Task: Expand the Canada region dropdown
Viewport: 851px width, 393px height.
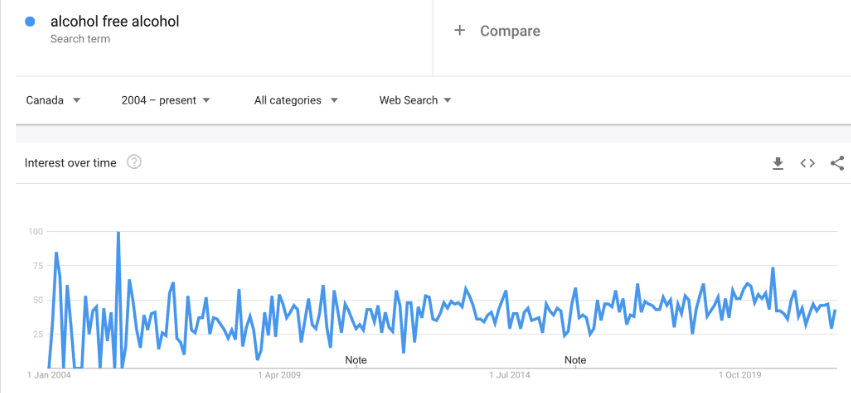Action: 53,100
